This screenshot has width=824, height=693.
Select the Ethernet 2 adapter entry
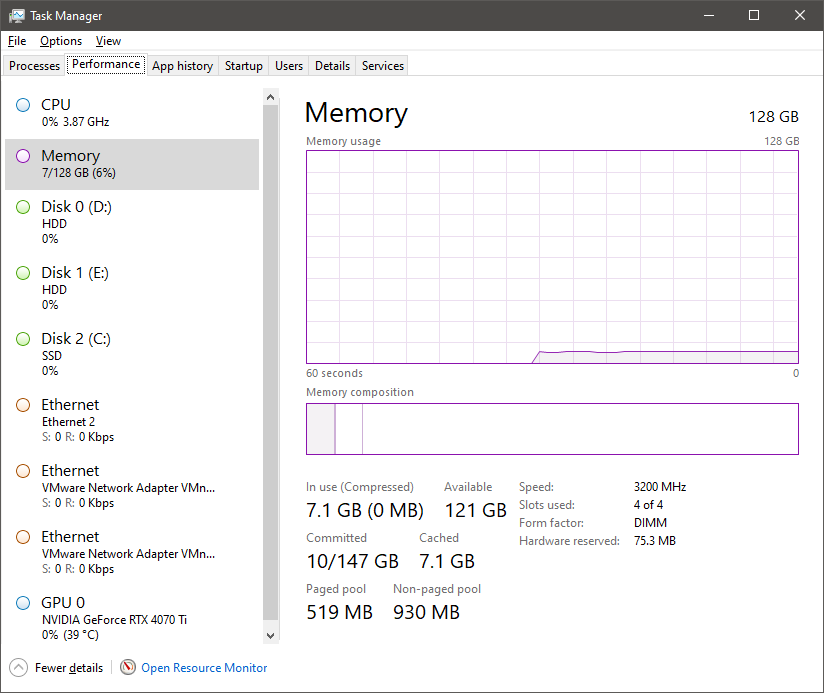pos(132,420)
